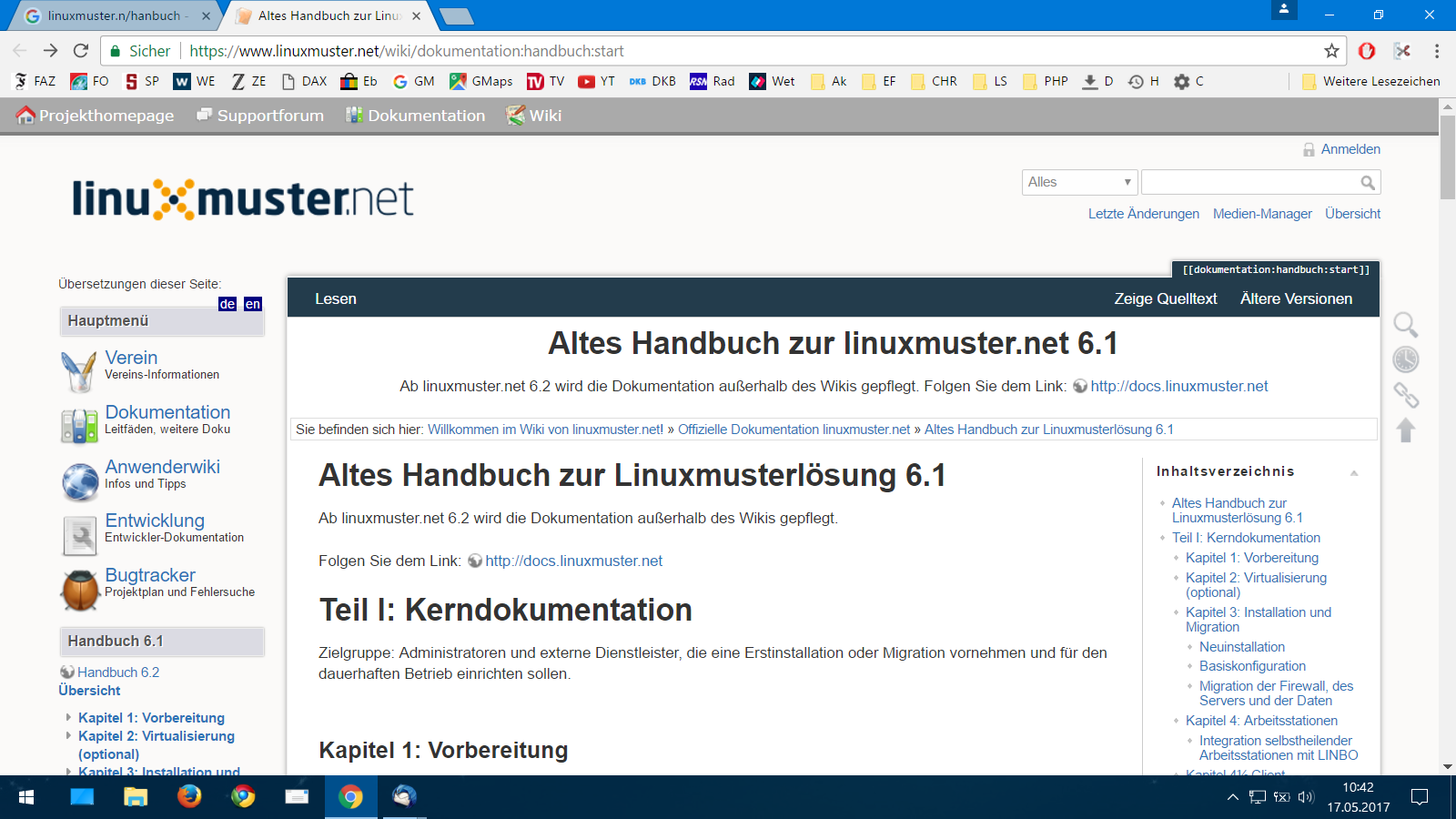The width and height of the screenshot is (1456, 819).
Task: Click the back-to-top arrow icon on right side
Action: 1406,430
